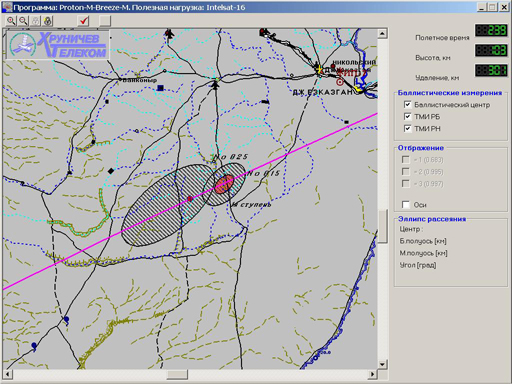Click the fourth toolbar icon with yellow highlight
The width and height of the screenshot is (512, 384).
pyautogui.click(x=48, y=21)
